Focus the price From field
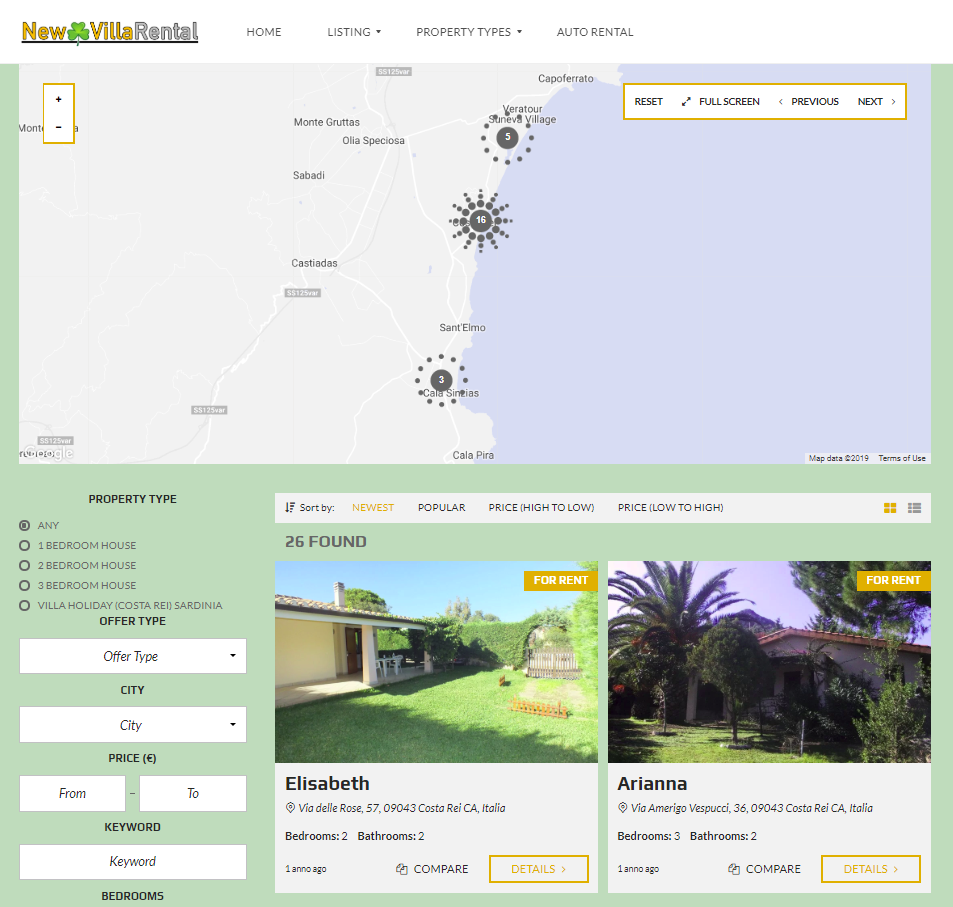The width and height of the screenshot is (953, 907). pos(72,793)
